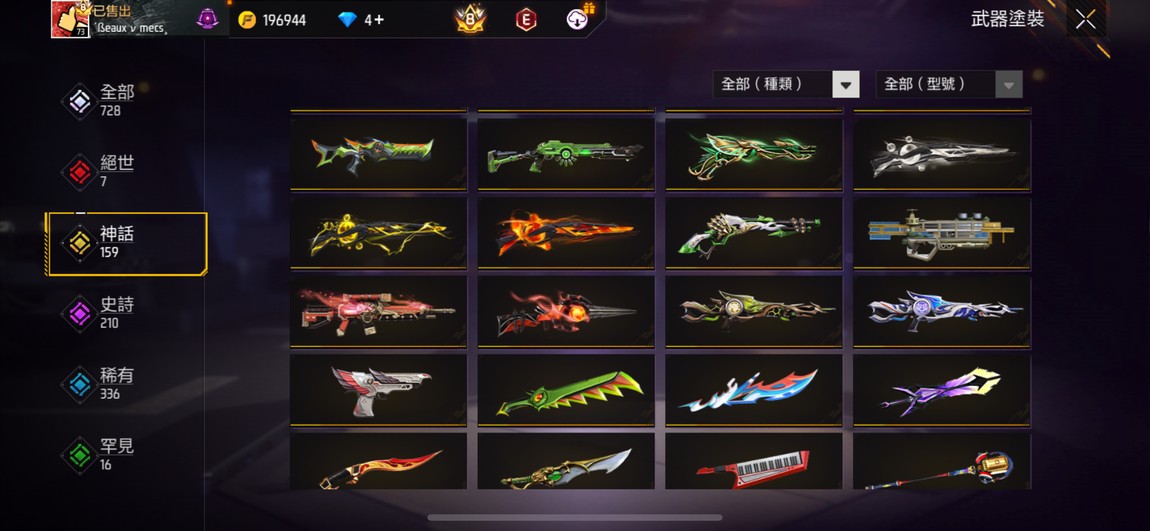Click the gold coin currency icon
This screenshot has height=531, width=1150.
[248, 20]
